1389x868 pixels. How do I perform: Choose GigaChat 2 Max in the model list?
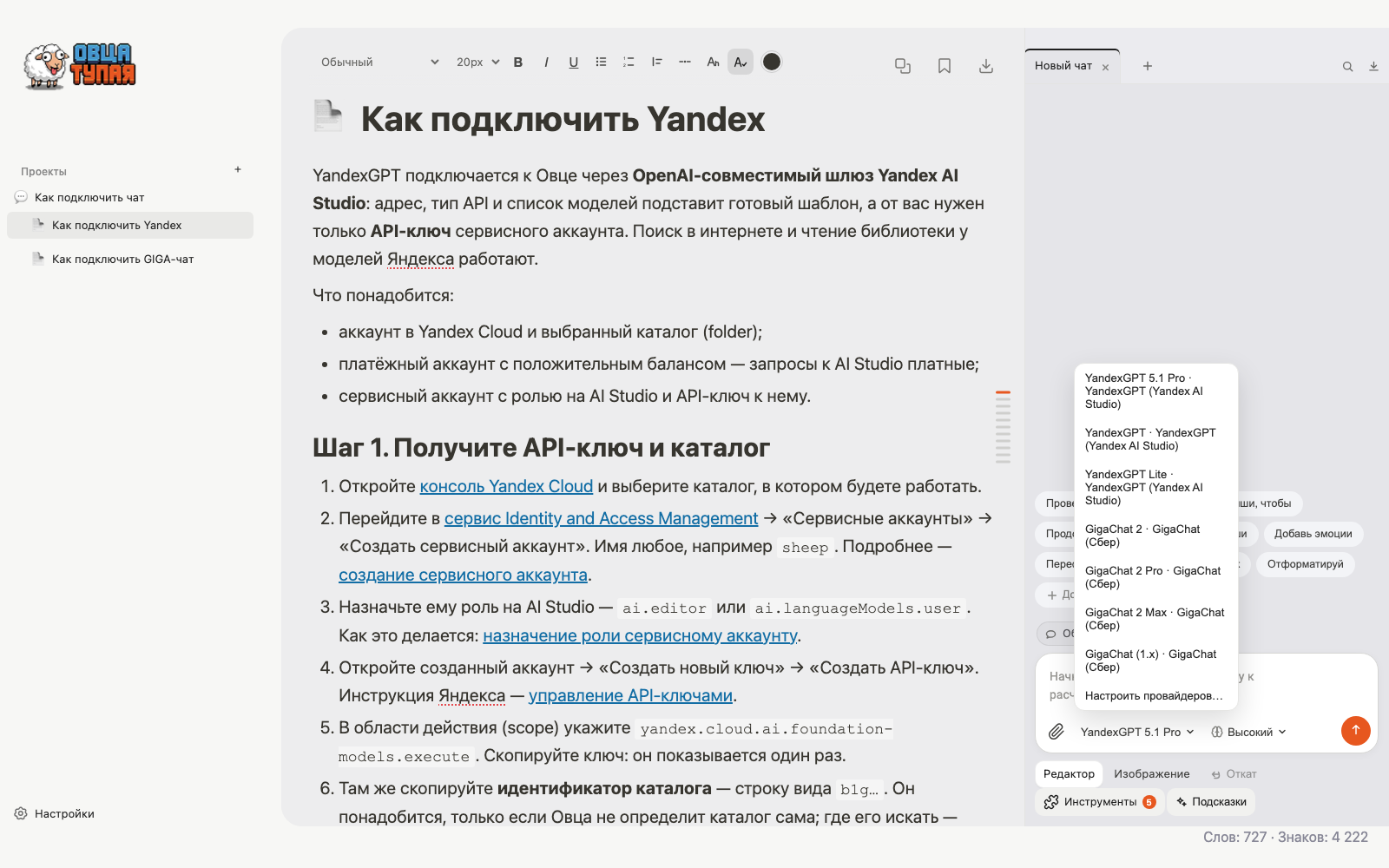[x=1155, y=619]
